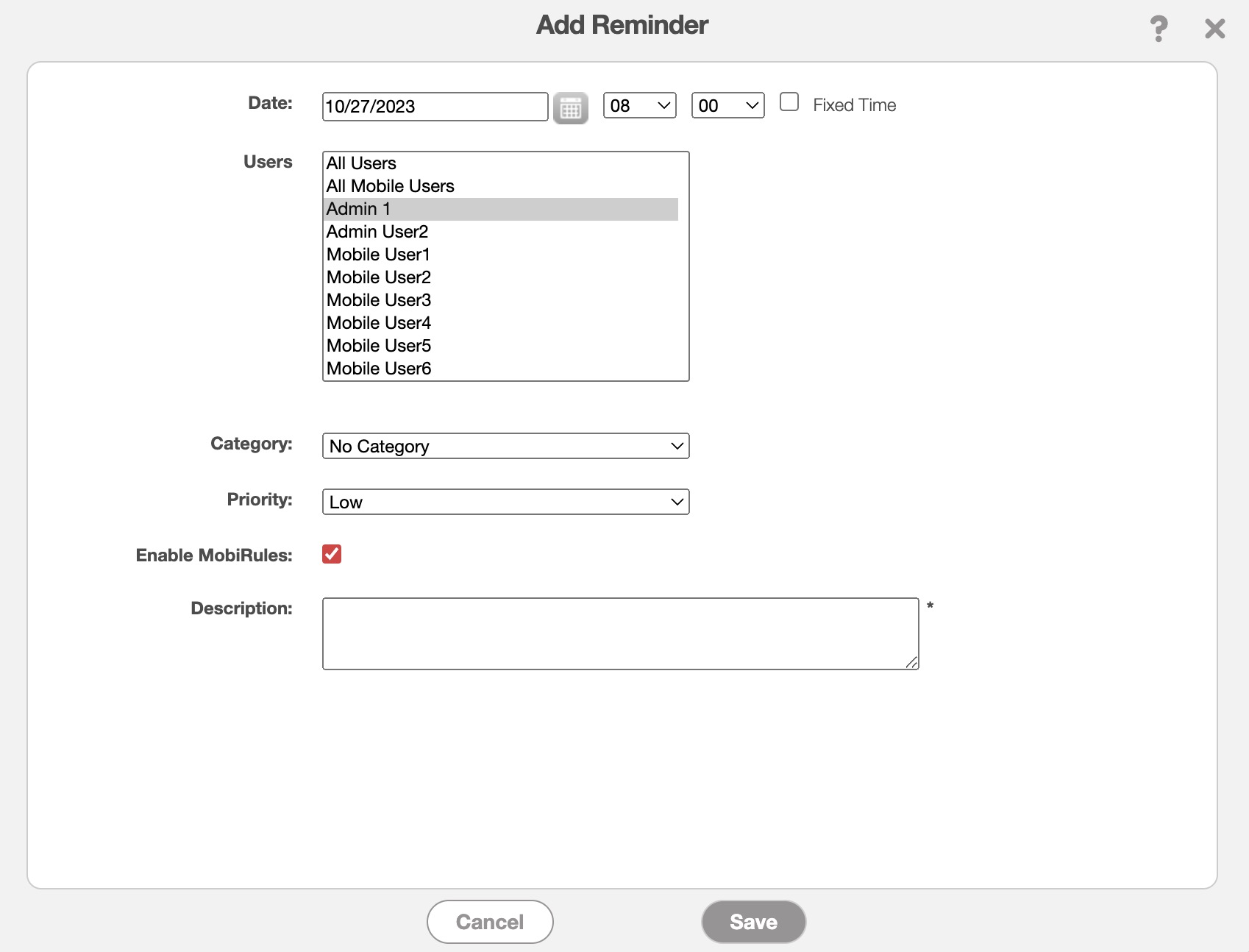Expand the Category dropdown

click(x=505, y=446)
